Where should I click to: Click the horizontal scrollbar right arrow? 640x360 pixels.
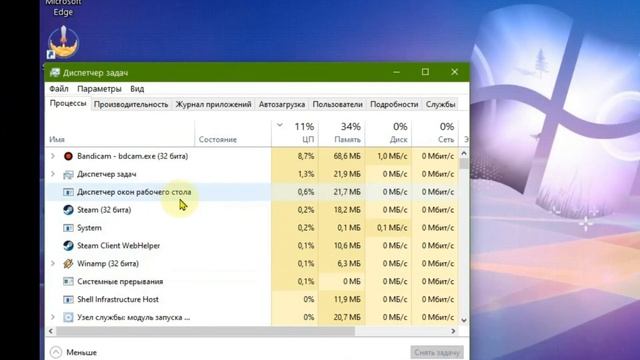[x=453, y=331]
